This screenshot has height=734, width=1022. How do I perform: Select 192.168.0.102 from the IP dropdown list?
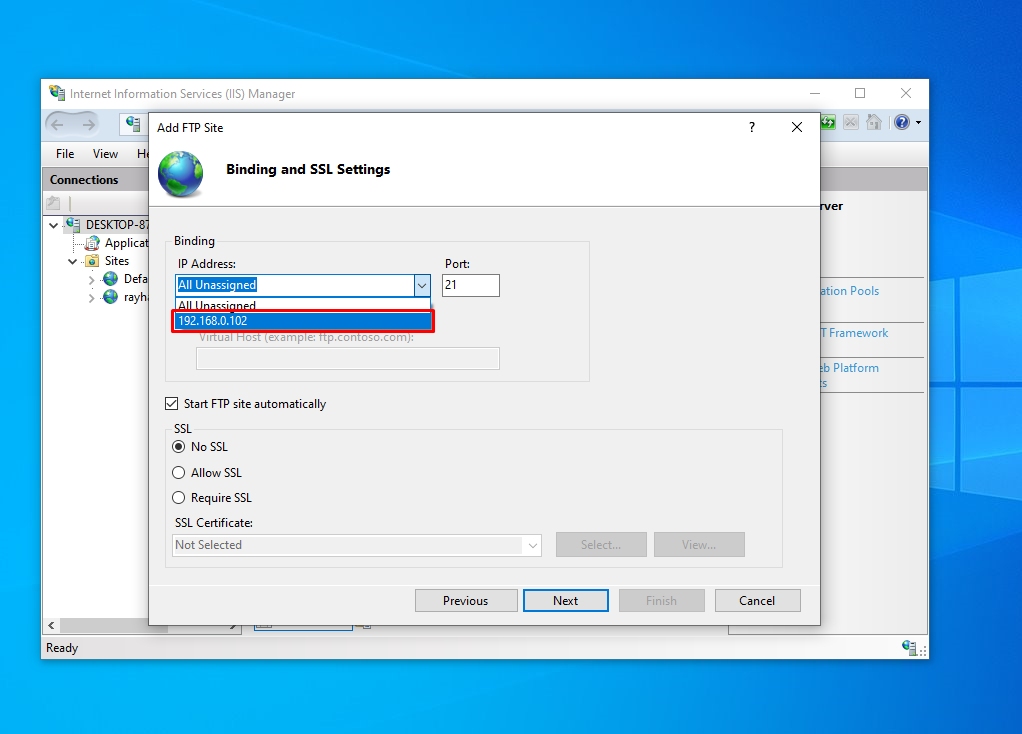coord(303,321)
